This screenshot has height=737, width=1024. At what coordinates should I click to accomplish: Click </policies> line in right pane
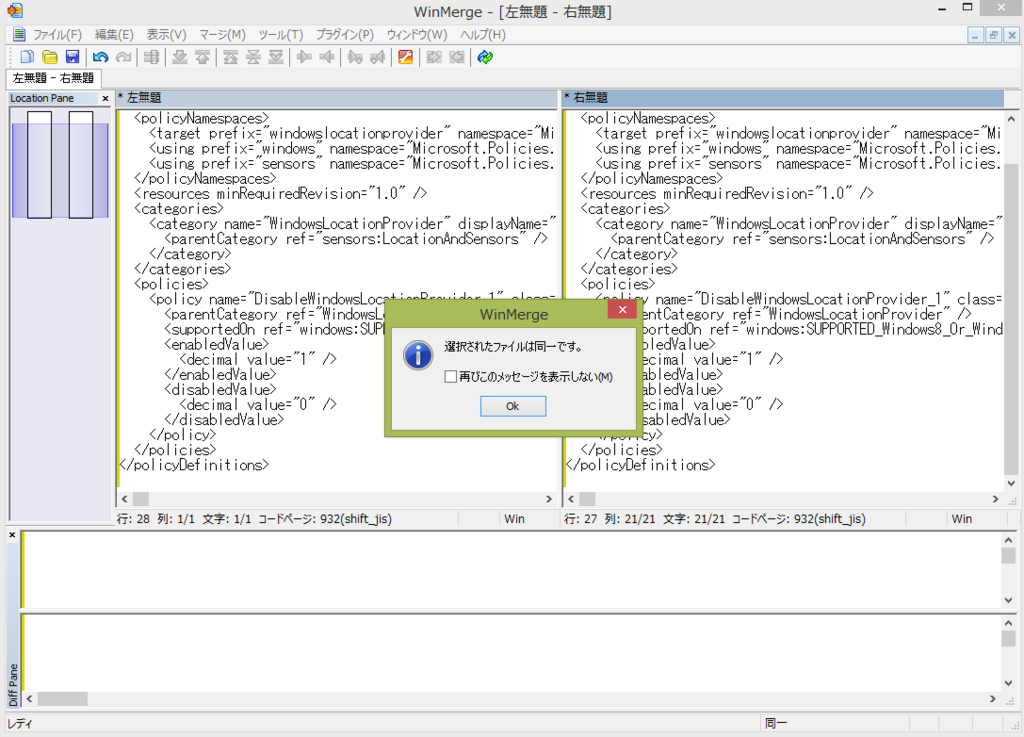[x=621, y=450]
